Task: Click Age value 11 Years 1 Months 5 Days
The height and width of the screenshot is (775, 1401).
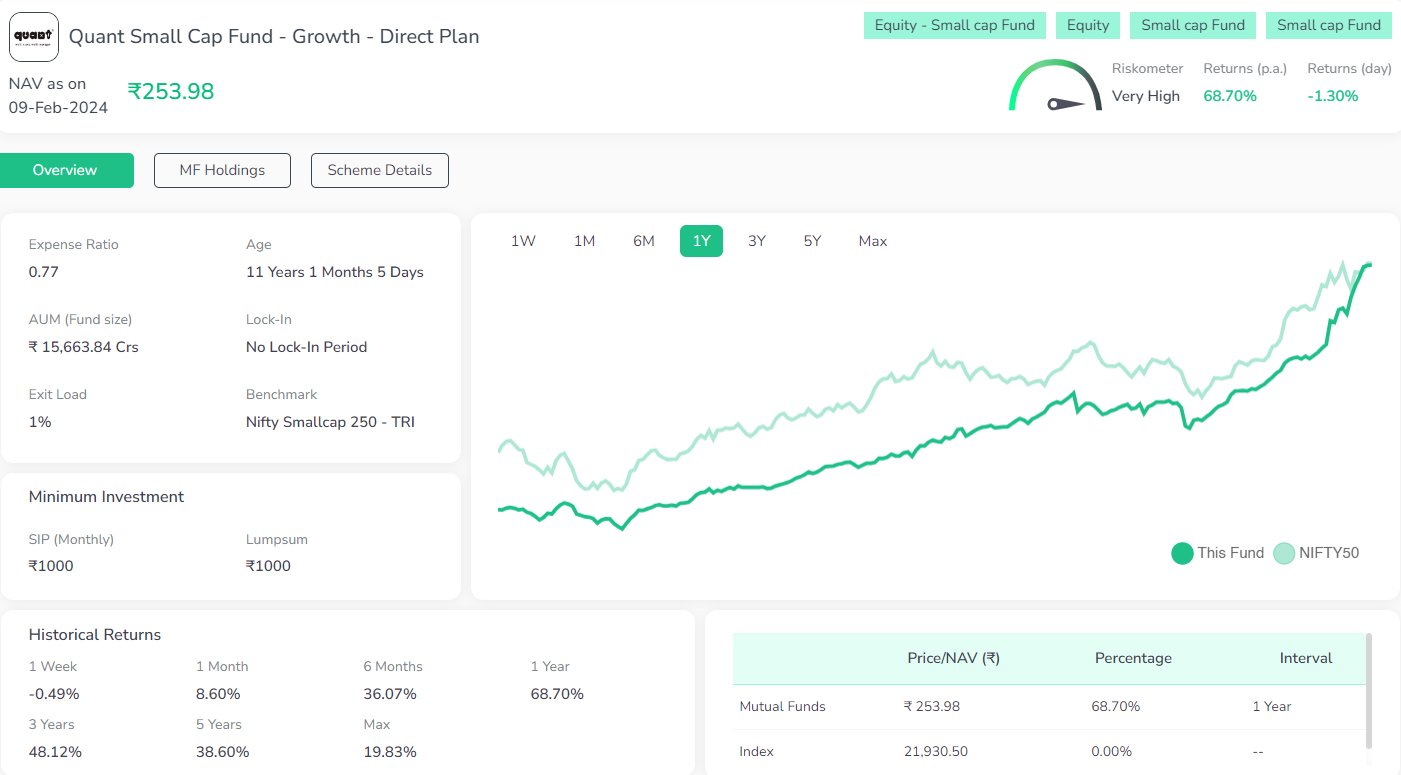Action: (x=335, y=272)
